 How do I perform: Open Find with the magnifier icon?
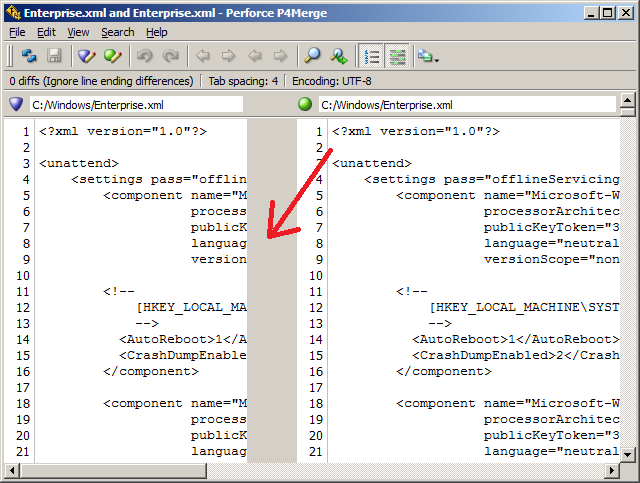[313, 56]
